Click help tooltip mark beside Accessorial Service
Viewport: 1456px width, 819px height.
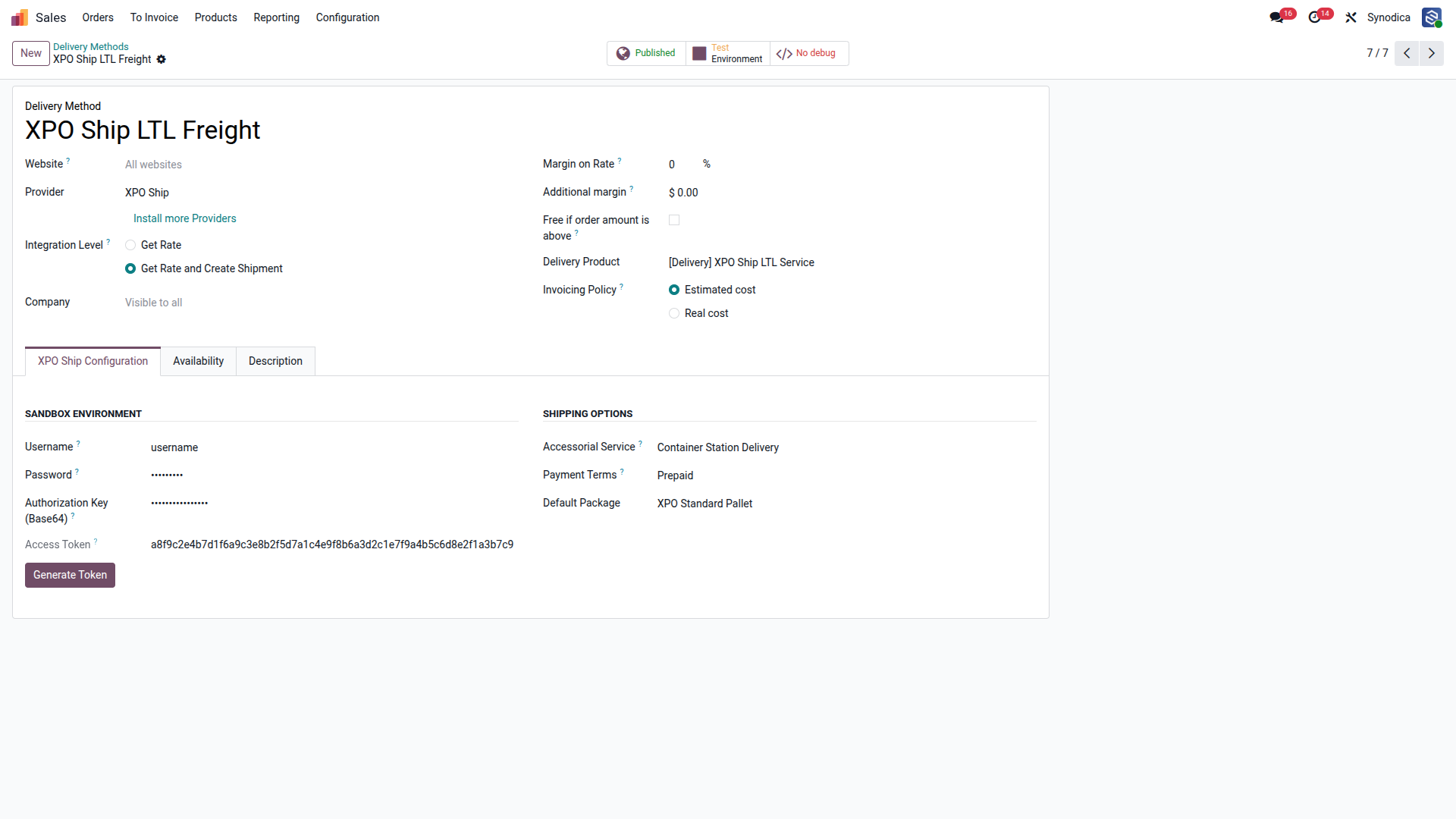coord(640,444)
